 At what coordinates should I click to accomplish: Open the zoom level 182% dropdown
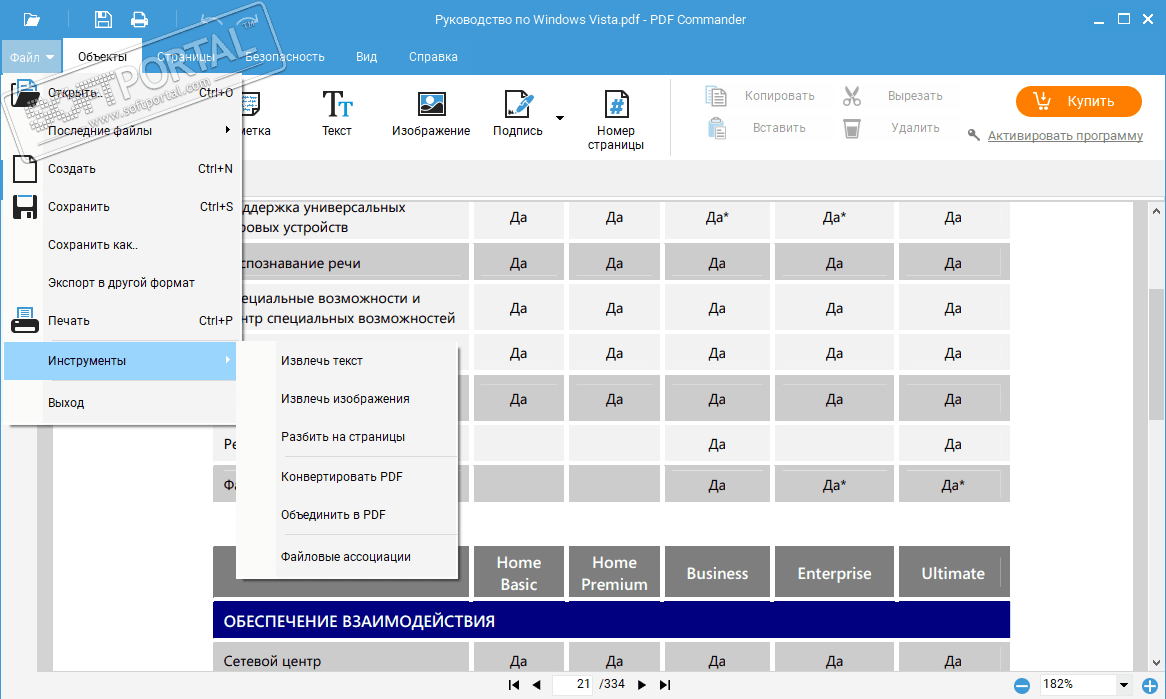[x=1124, y=685]
